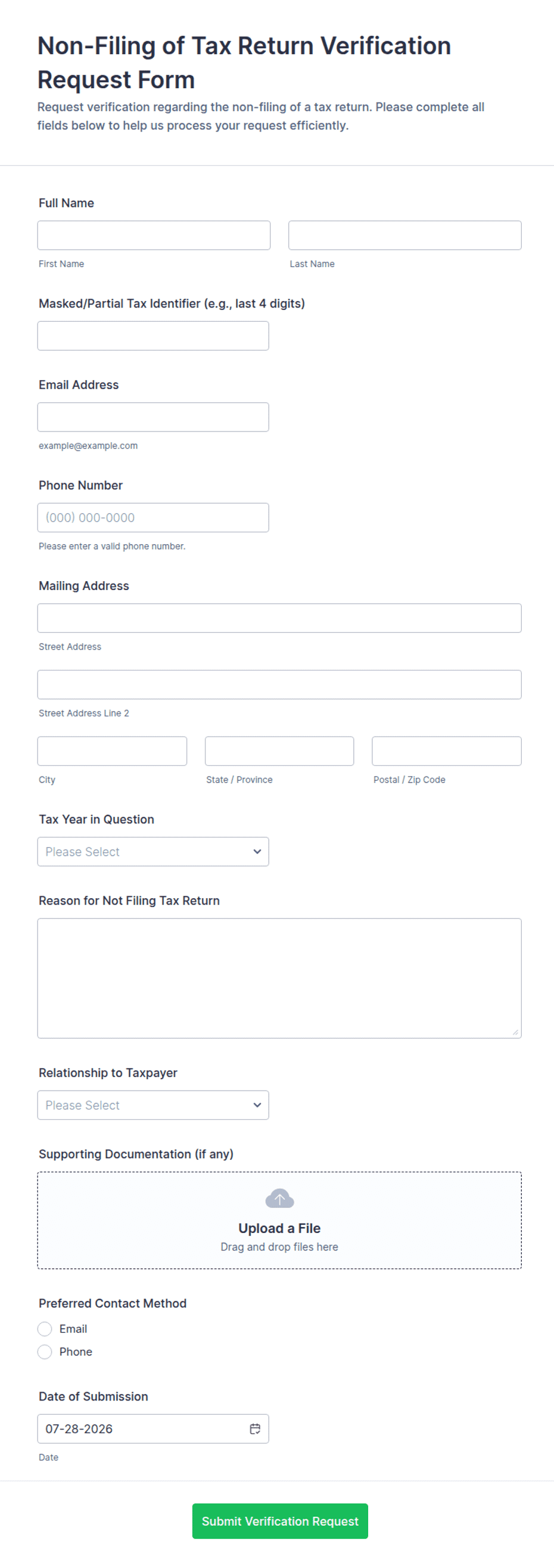The width and height of the screenshot is (554, 1568).
Task: Click the Upload a File drop area
Action: pyautogui.click(x=279, y=1221)
